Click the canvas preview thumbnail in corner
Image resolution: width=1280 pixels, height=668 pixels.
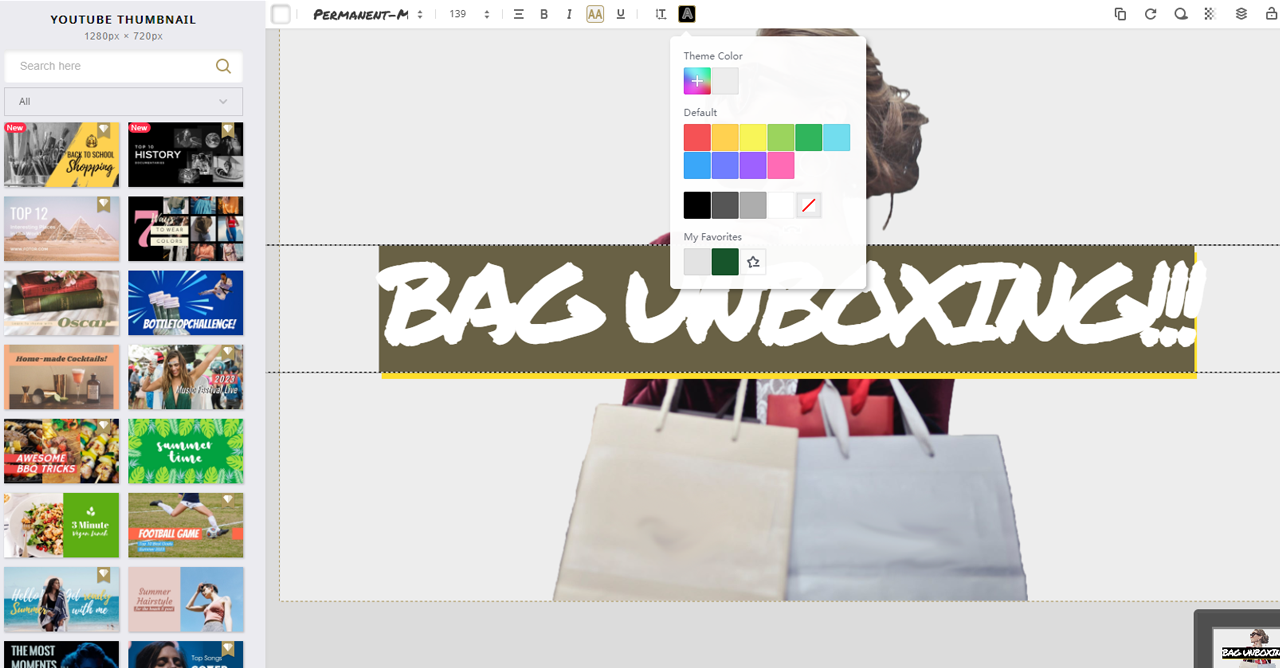pyautogui.click(x=1246, y=647)
